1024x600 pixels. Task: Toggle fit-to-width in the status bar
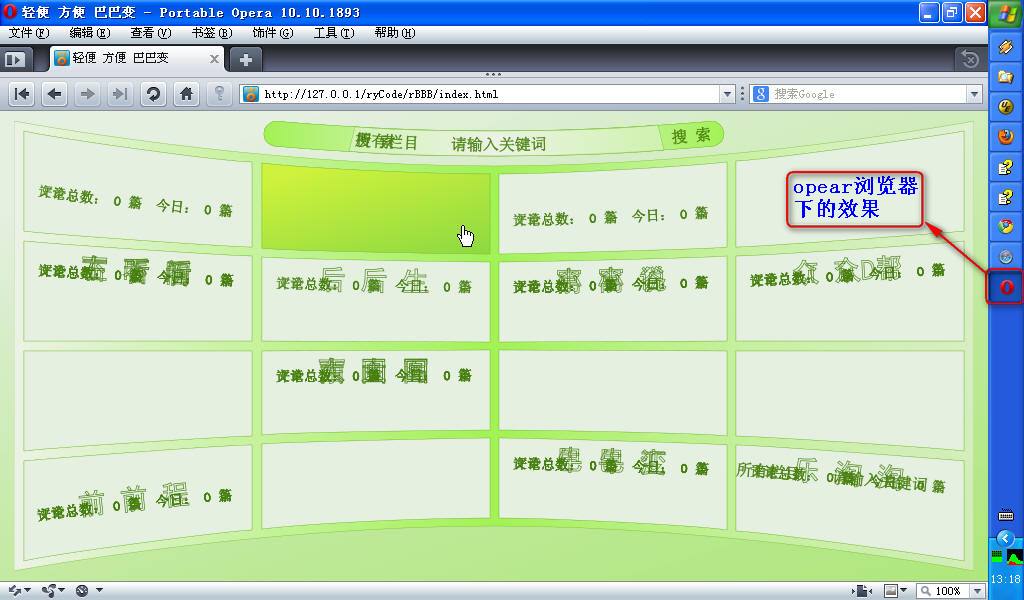pos(862,591)
